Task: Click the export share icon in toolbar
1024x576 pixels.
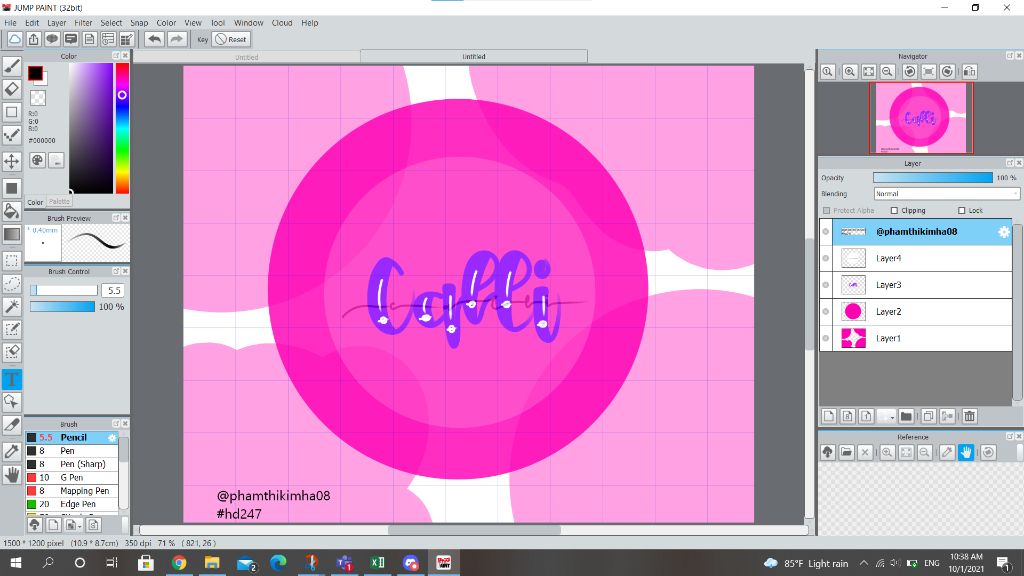Action: click(33, 39)
